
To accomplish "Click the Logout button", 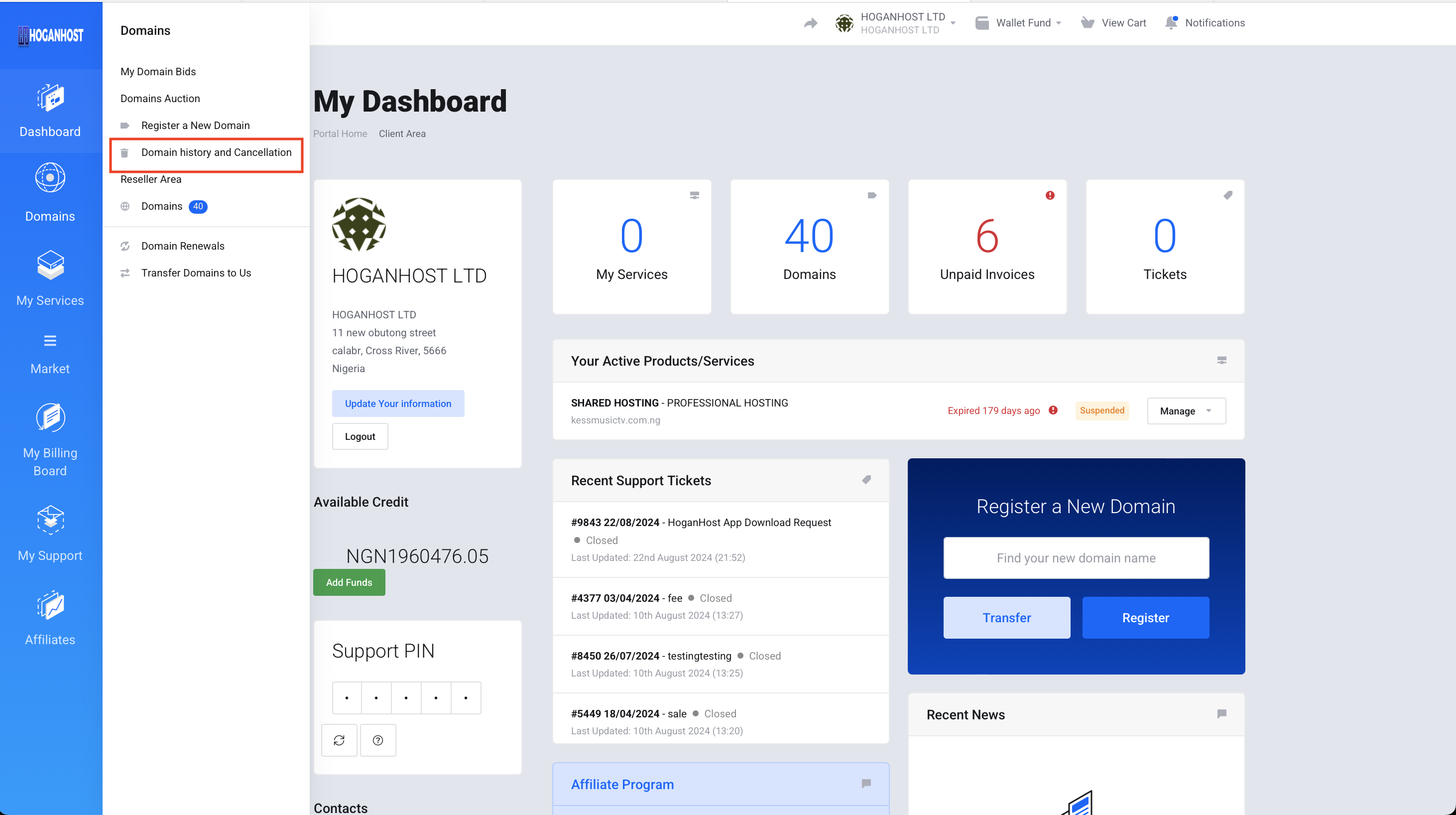I will point(360,436).
